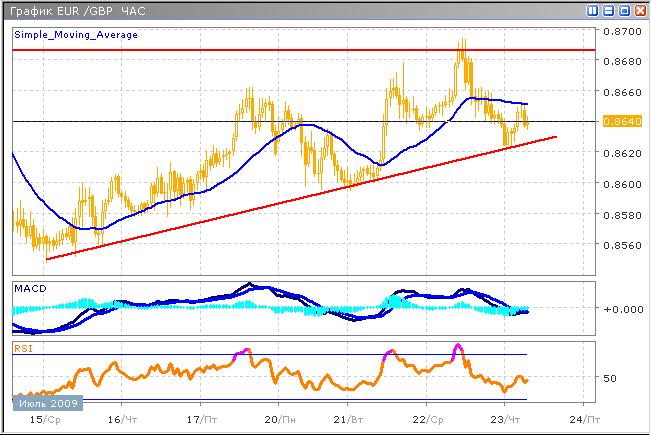Click the MACD +0.000 scale value
The height and width of the screenshot is (435, 651).
coord(622,309)
